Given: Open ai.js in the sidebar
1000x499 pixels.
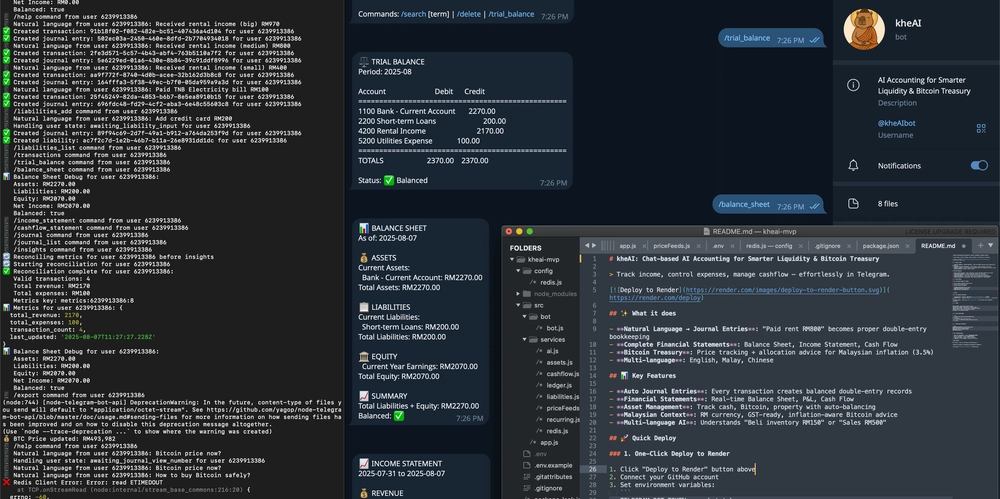Looking at the screenshot, I should pyautogui.click(x=552, y=351).
